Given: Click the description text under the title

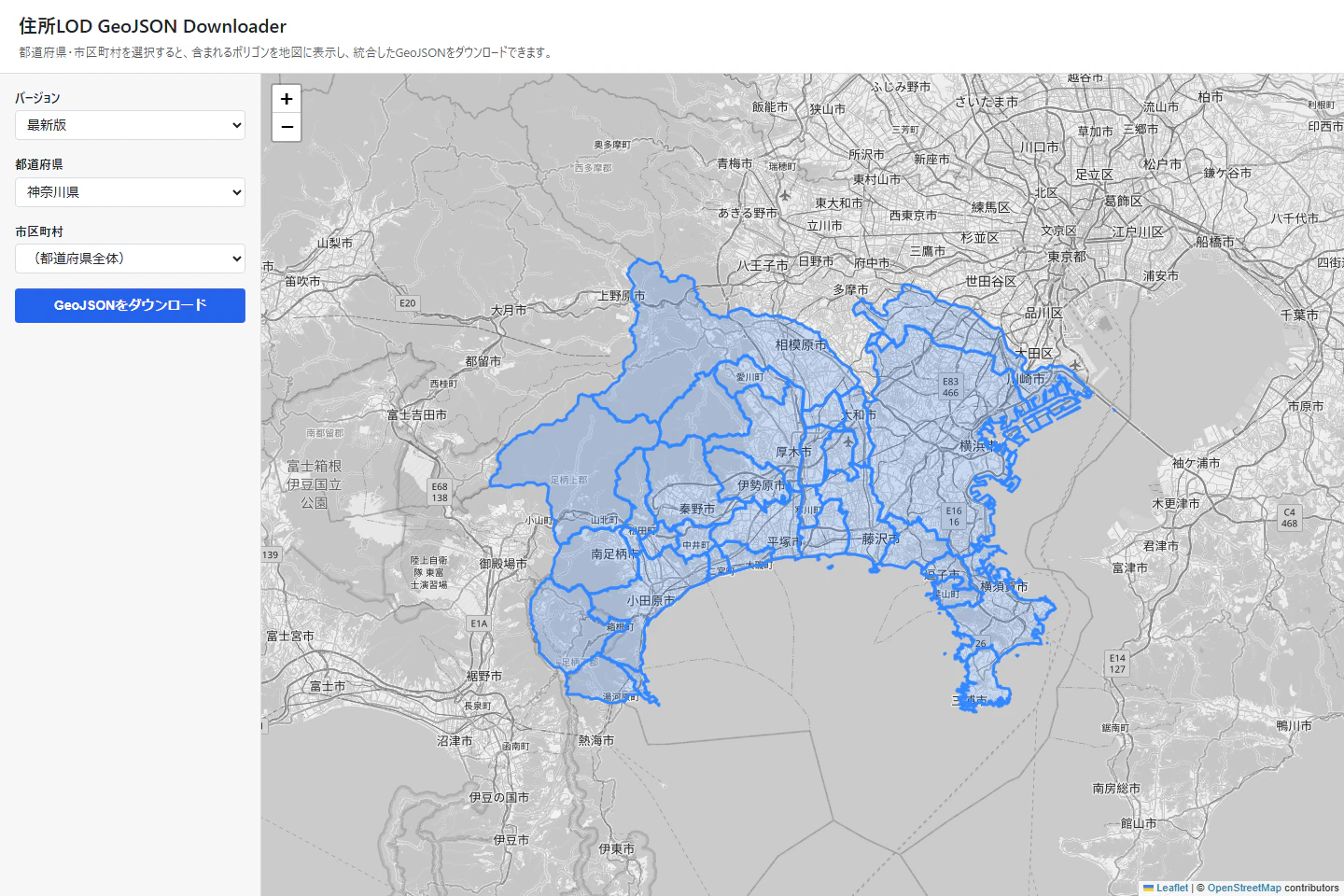Looking at the screenshot, I should [287, 52].
